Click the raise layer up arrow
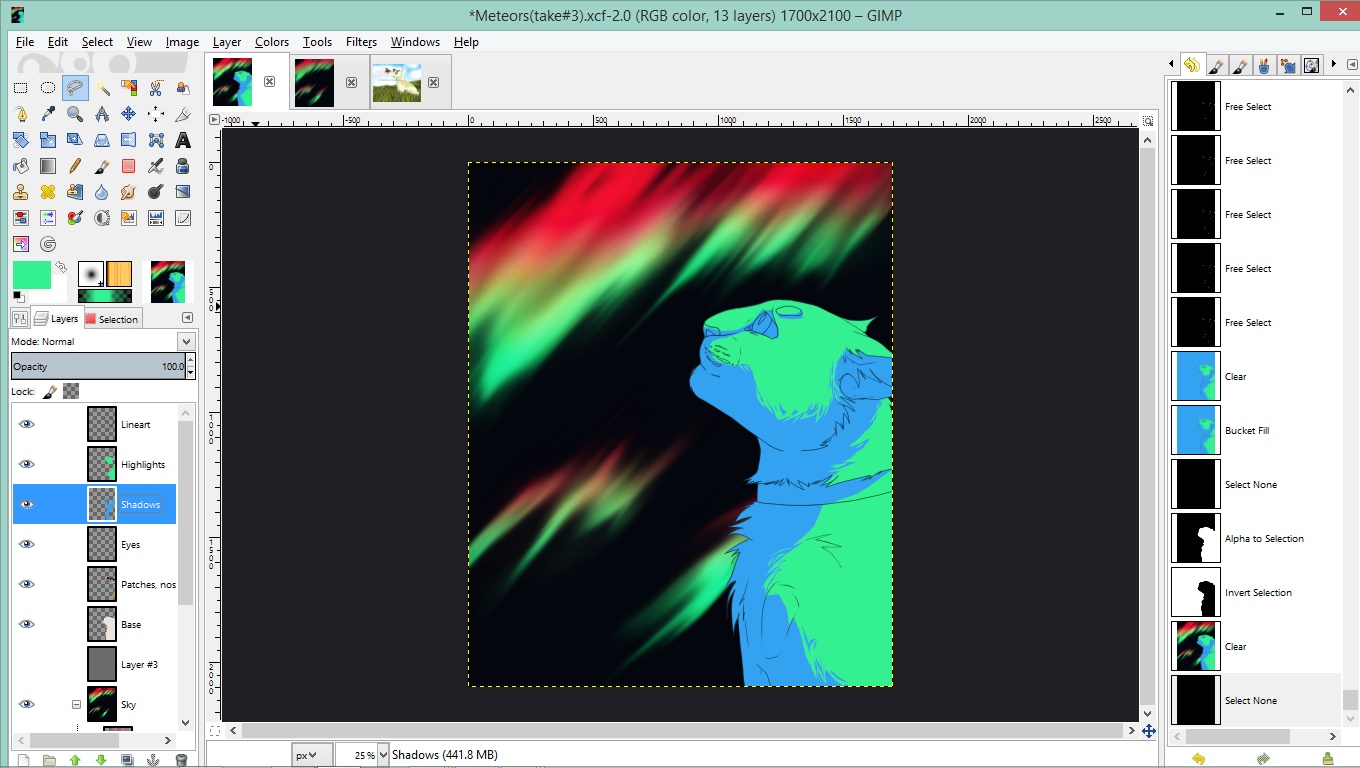 tap(75, 760)
